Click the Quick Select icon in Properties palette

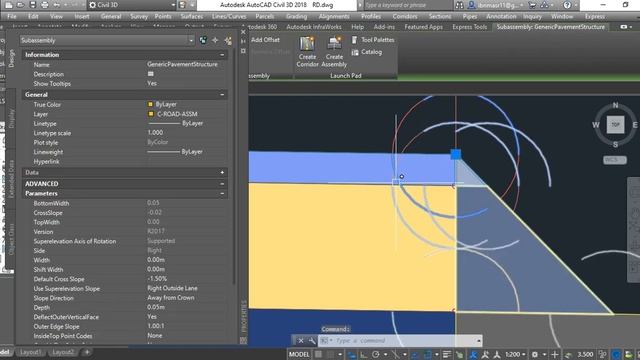228,40
